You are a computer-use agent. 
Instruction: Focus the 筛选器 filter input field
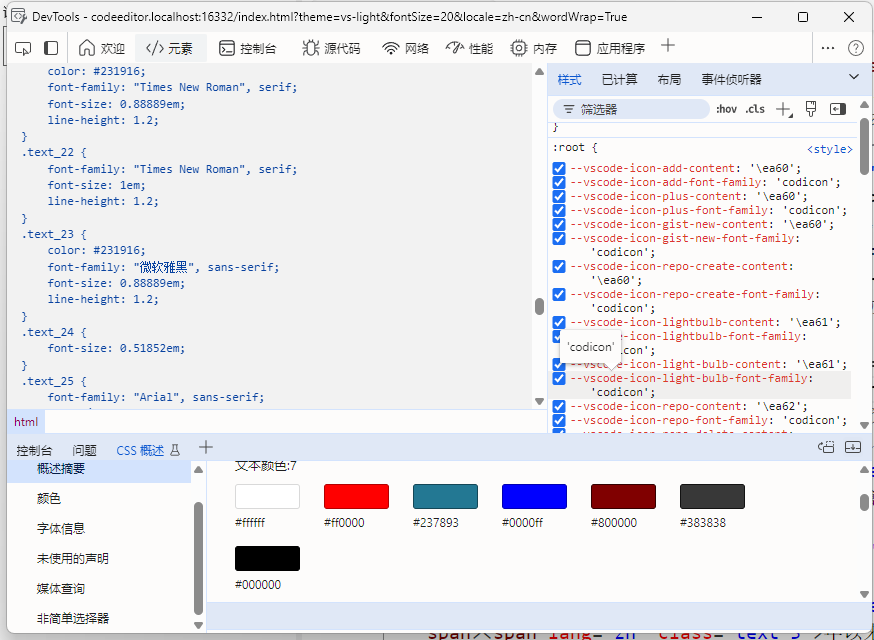tap(631, 109)
